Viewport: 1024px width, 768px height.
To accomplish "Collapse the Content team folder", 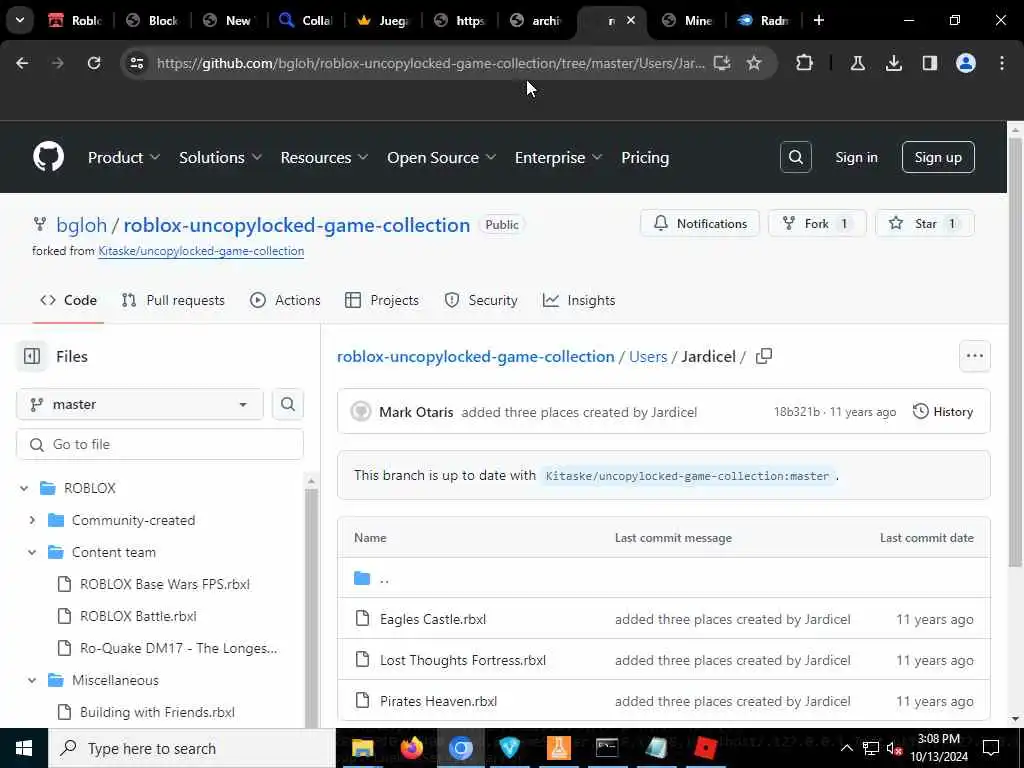I will (x=32, y=552).
